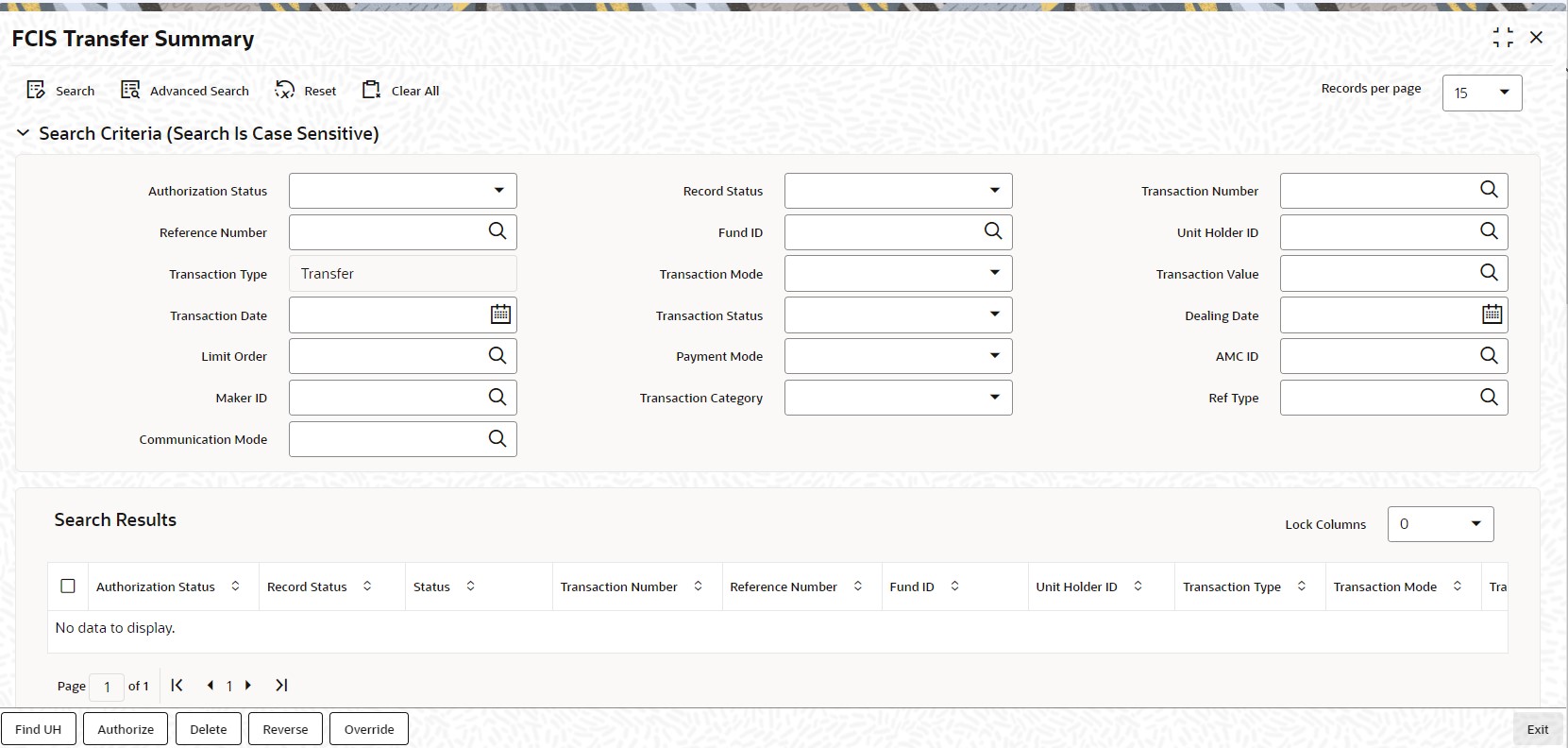Sort by Fund ID column
The width and height of the screenshot is (1568, 748).
tap(954, 586)
